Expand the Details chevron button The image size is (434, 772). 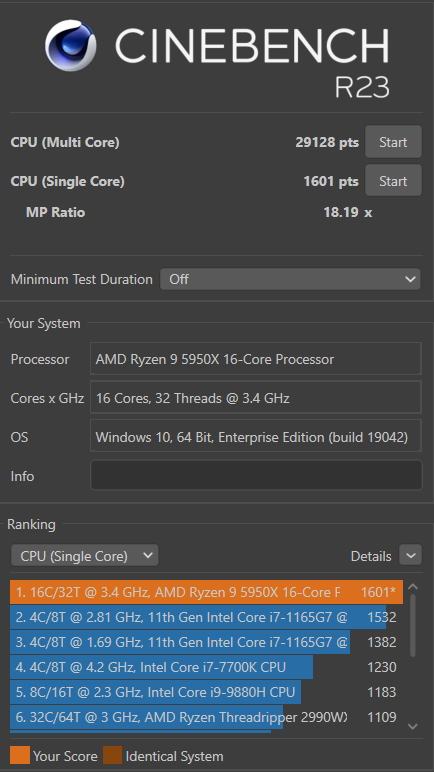click(x=410, y=556)
